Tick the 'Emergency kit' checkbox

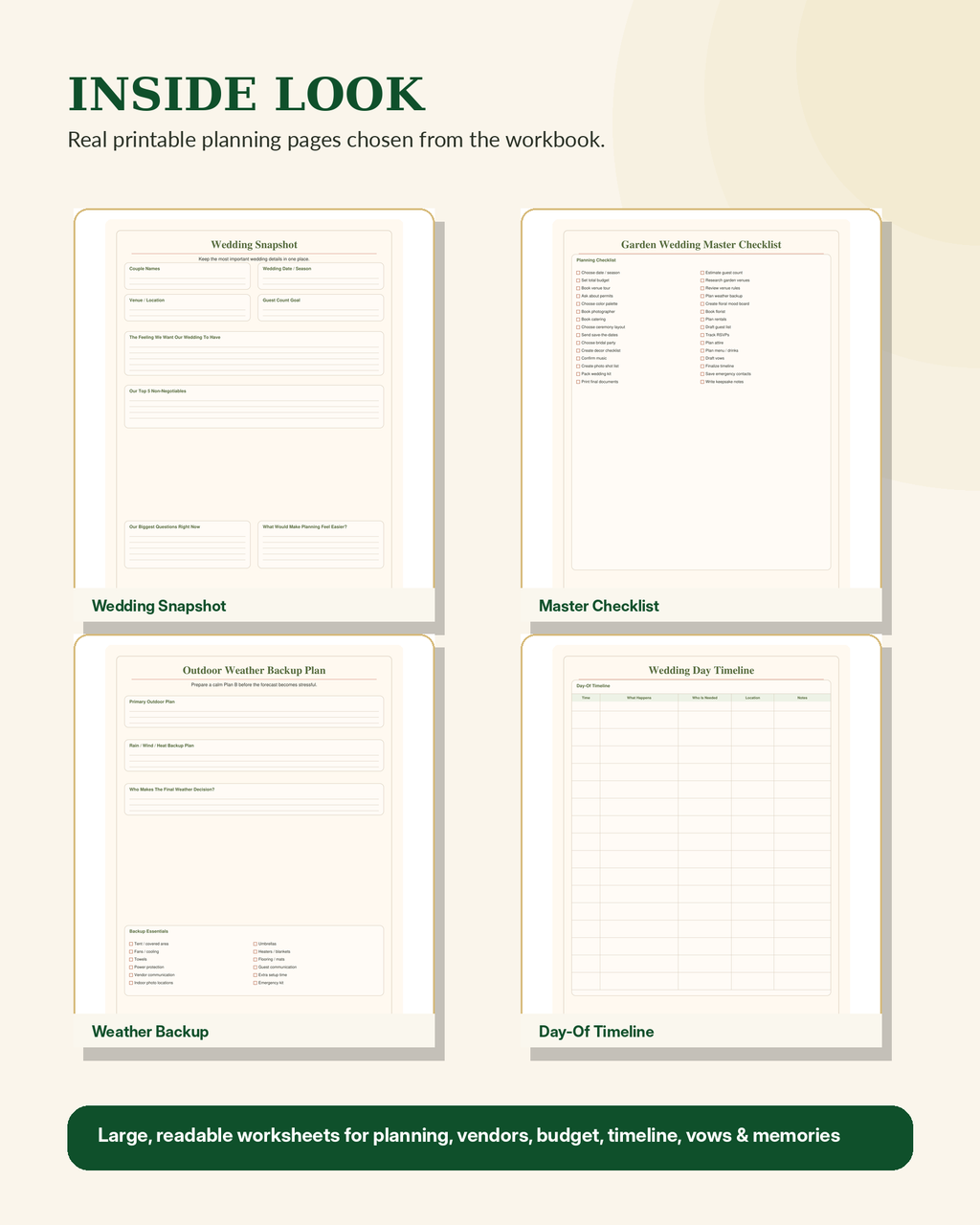tap(255, 983)
